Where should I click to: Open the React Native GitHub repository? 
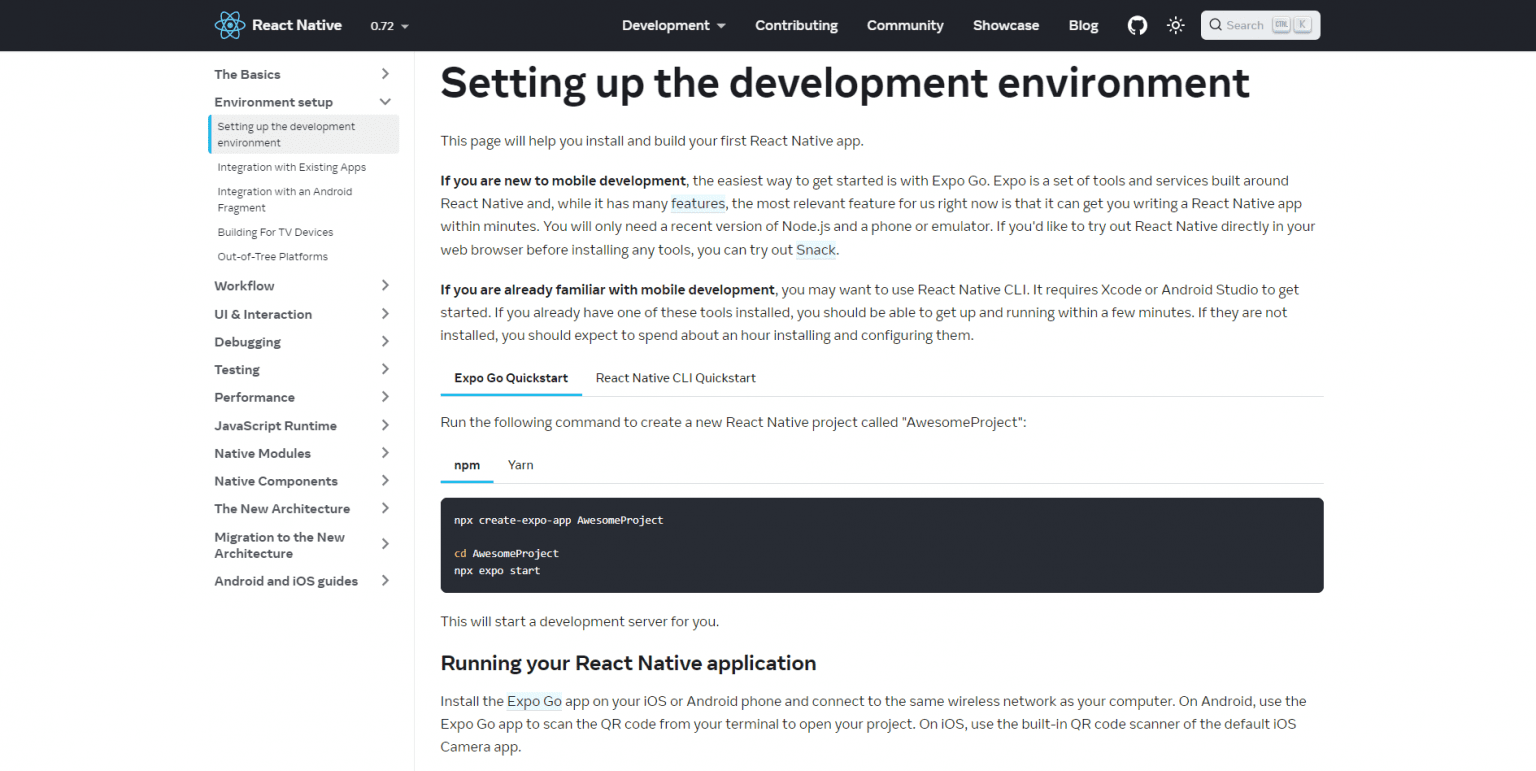click(1137, 25)
